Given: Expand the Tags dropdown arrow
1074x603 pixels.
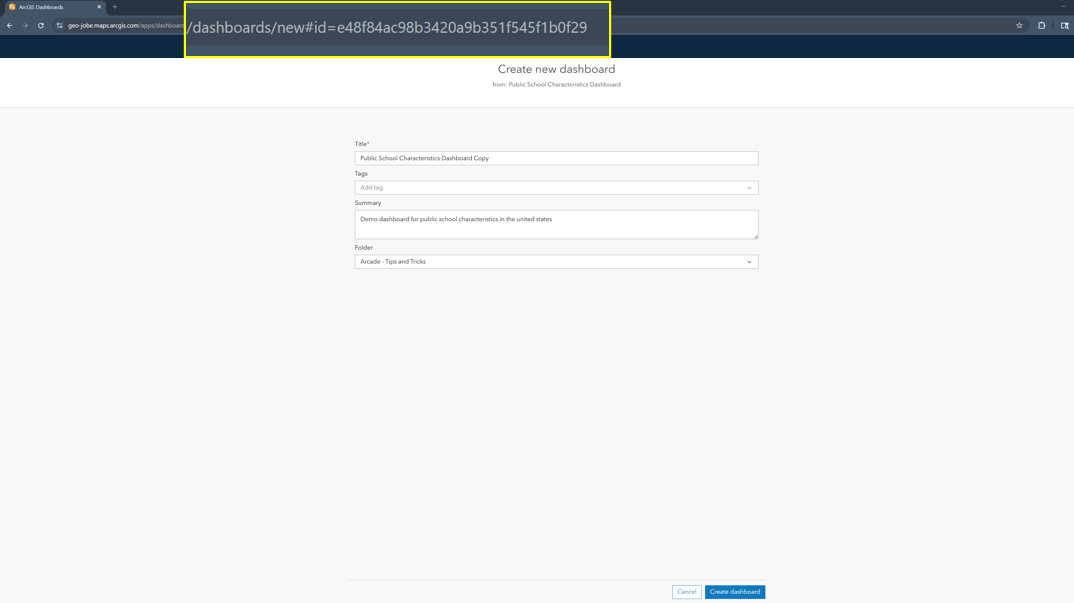Looking at the screenshot, I should tap(749, 188).
